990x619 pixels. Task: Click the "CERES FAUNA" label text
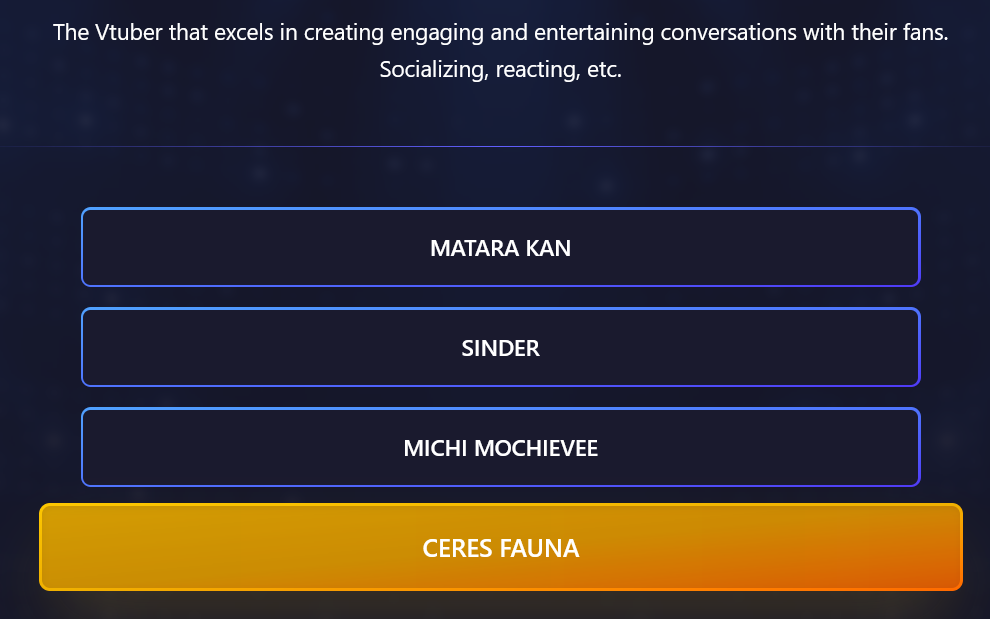coord(500,548)
